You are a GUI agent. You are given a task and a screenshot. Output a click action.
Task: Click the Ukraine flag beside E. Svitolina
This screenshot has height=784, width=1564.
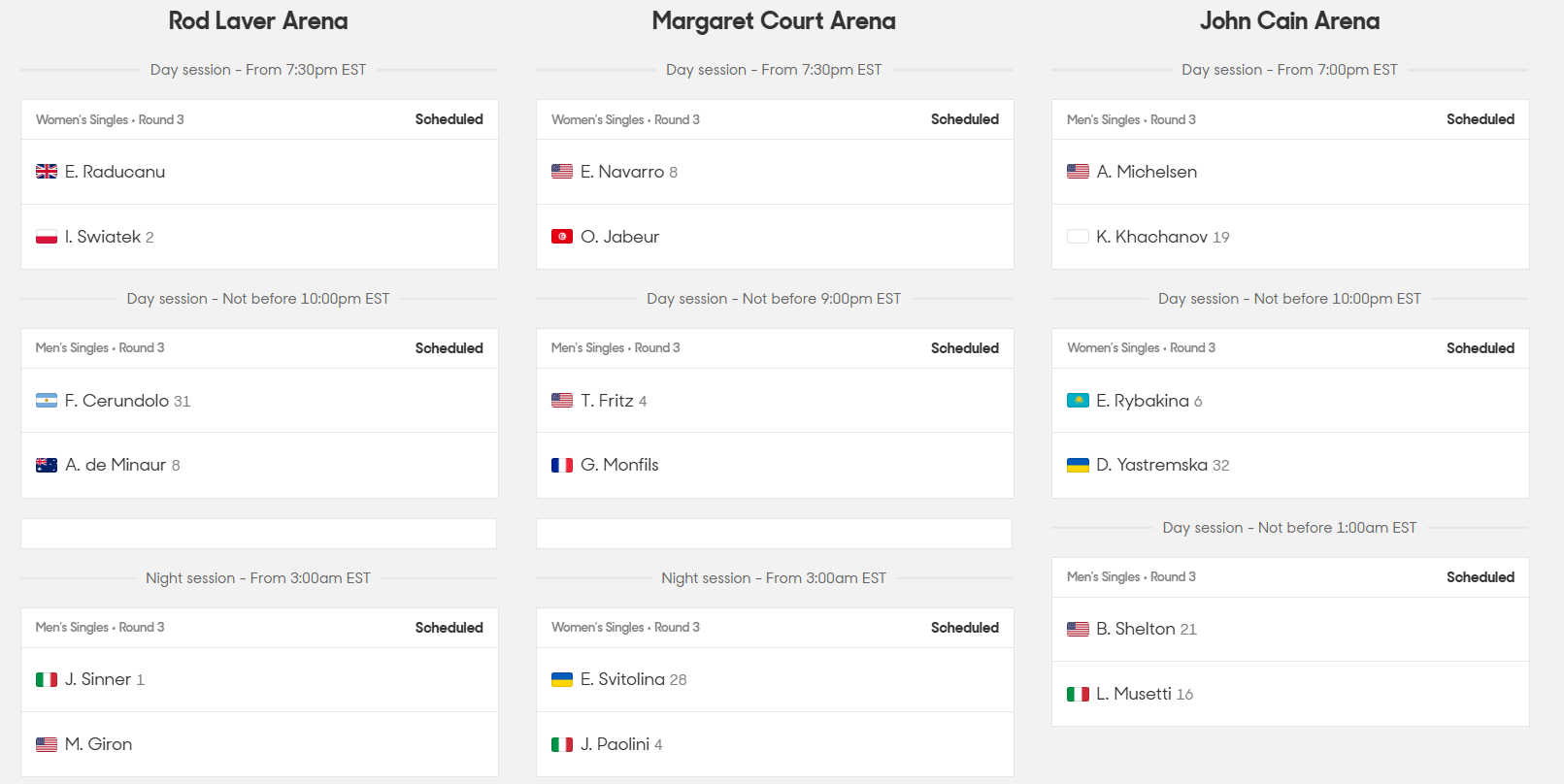click(x=562, y=679)
